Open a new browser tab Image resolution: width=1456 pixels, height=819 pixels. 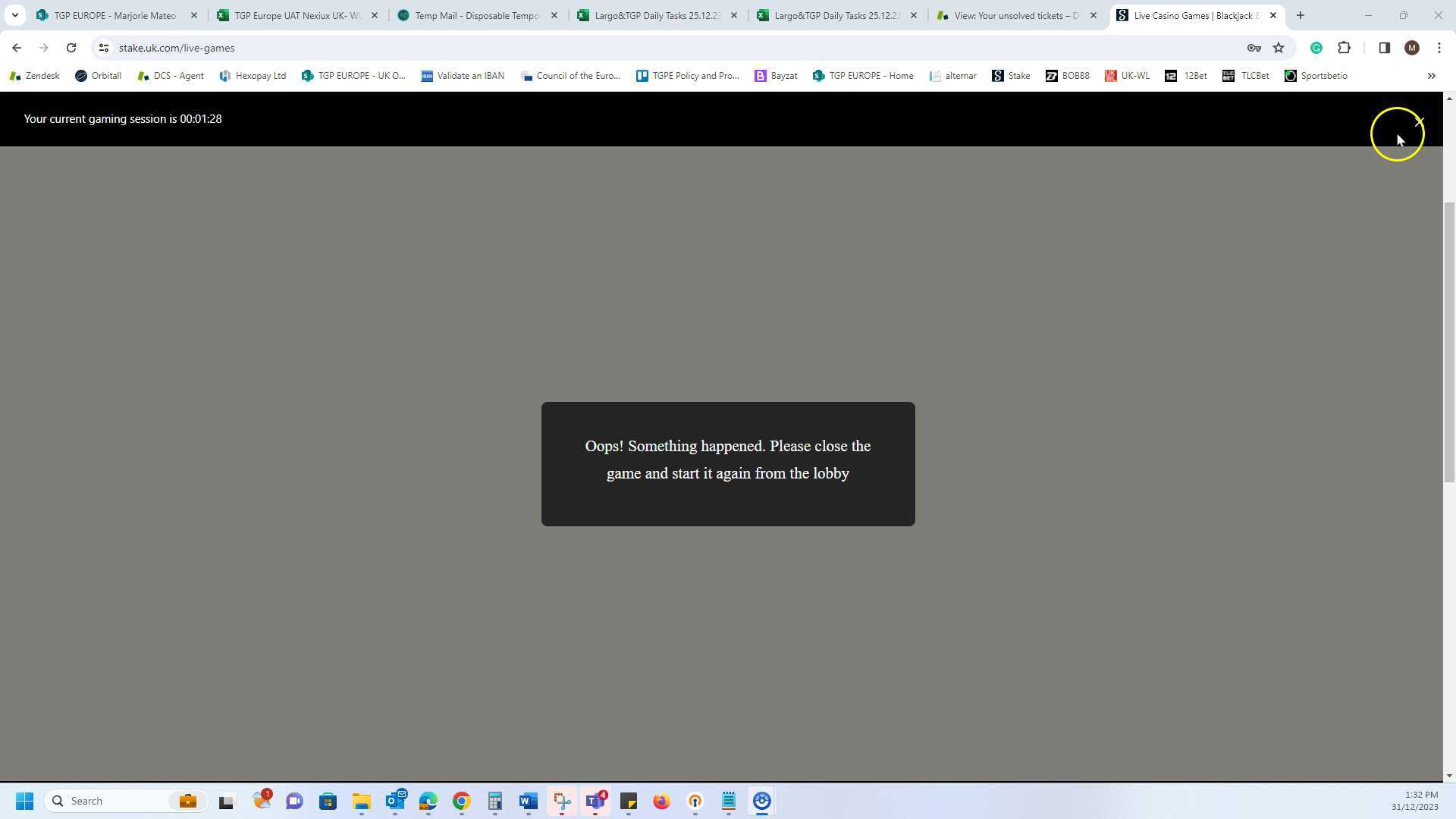tap(1300, 15)
